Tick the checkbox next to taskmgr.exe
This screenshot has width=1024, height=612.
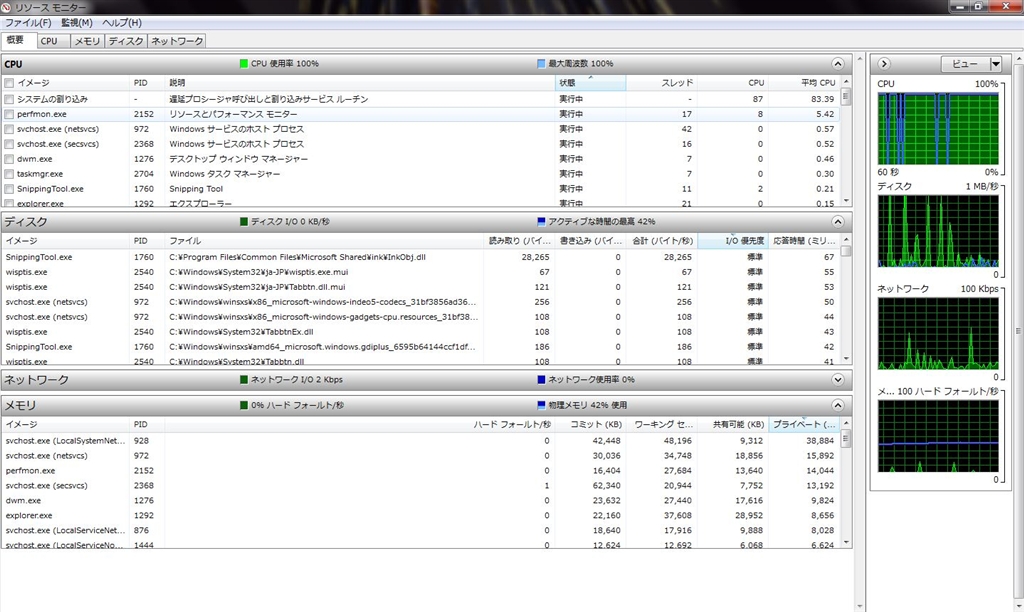(x=9, y=174)
